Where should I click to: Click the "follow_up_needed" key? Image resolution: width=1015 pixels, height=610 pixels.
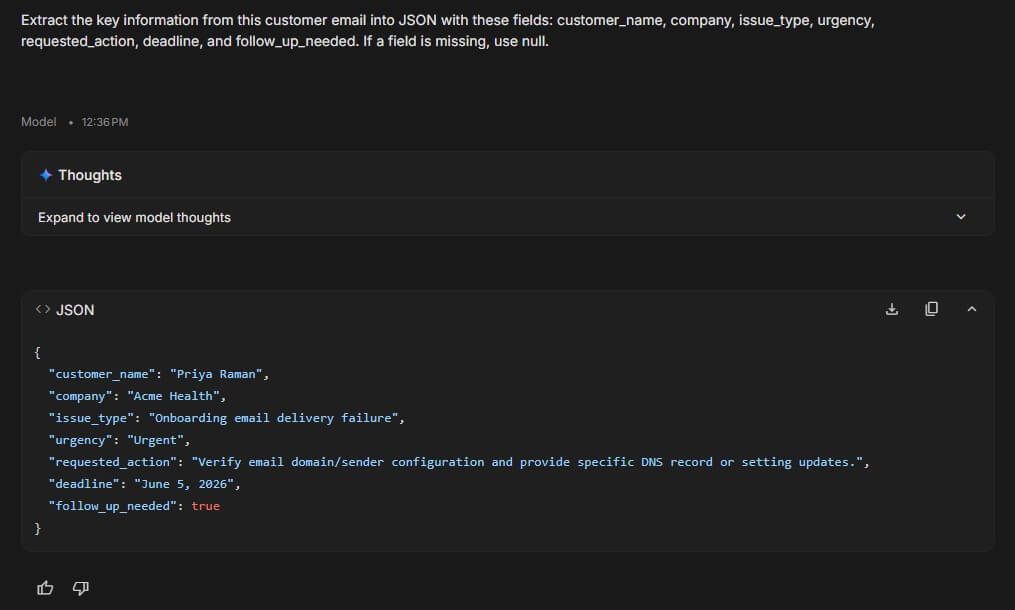pyautogui.click(x=113, y=506)
